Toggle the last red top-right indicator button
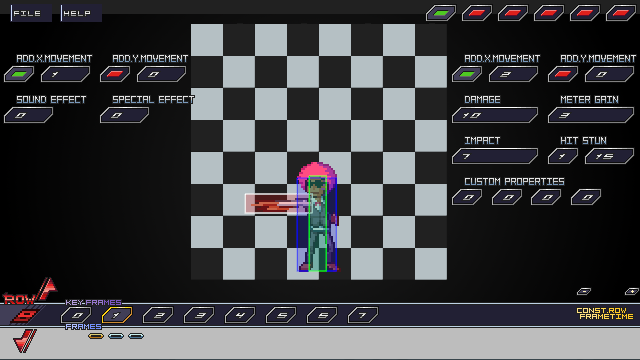The image size is (640, 360). (x=621, y=13)
